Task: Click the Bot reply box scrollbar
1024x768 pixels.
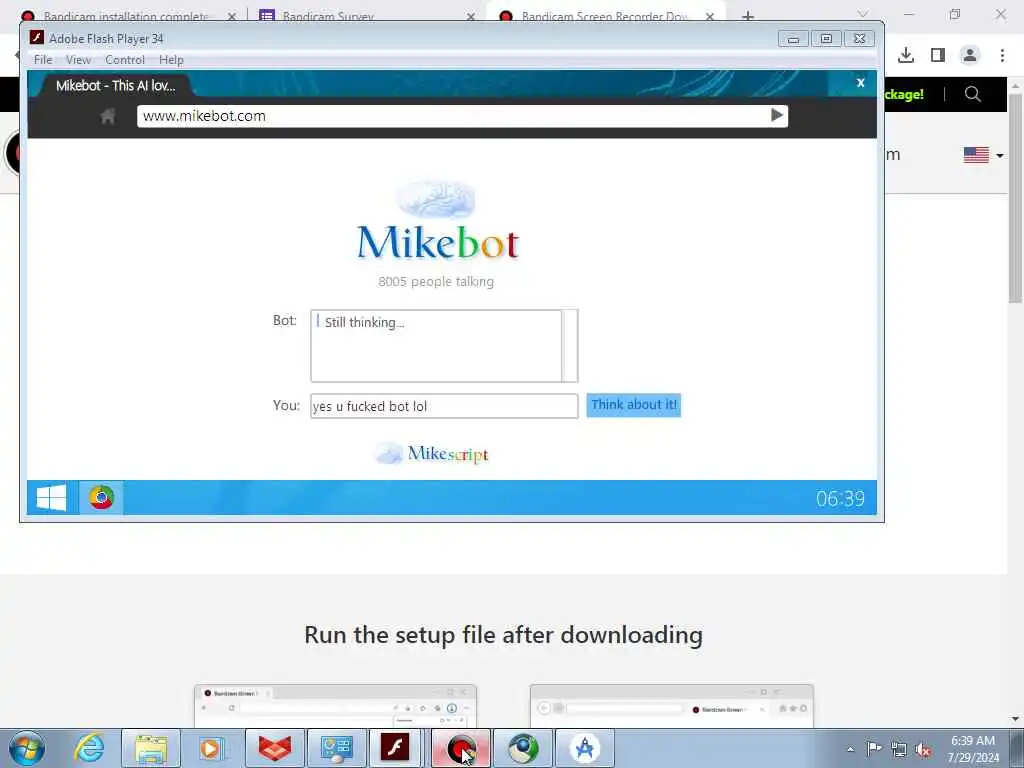Action: [x=569, y=346]
